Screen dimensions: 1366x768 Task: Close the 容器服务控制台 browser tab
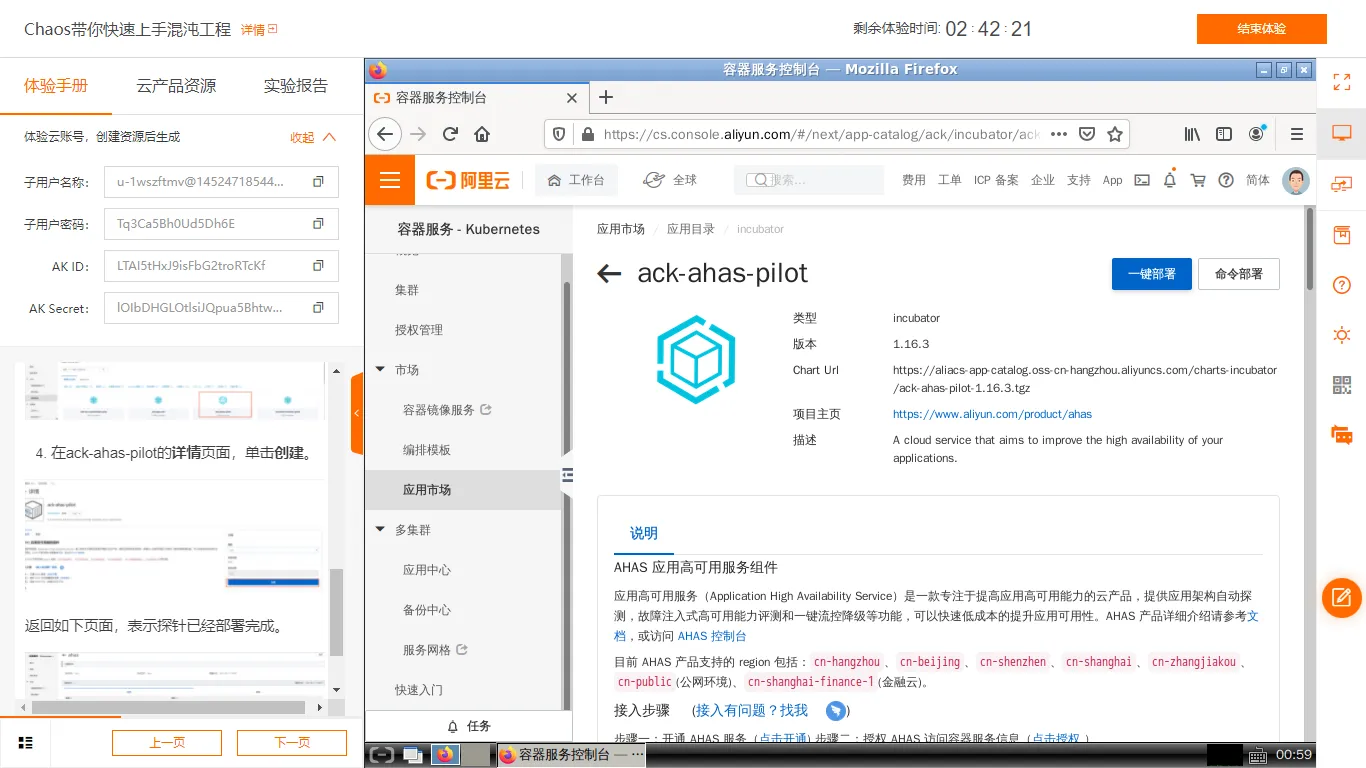pyautogui.click(x=572, y=98)
